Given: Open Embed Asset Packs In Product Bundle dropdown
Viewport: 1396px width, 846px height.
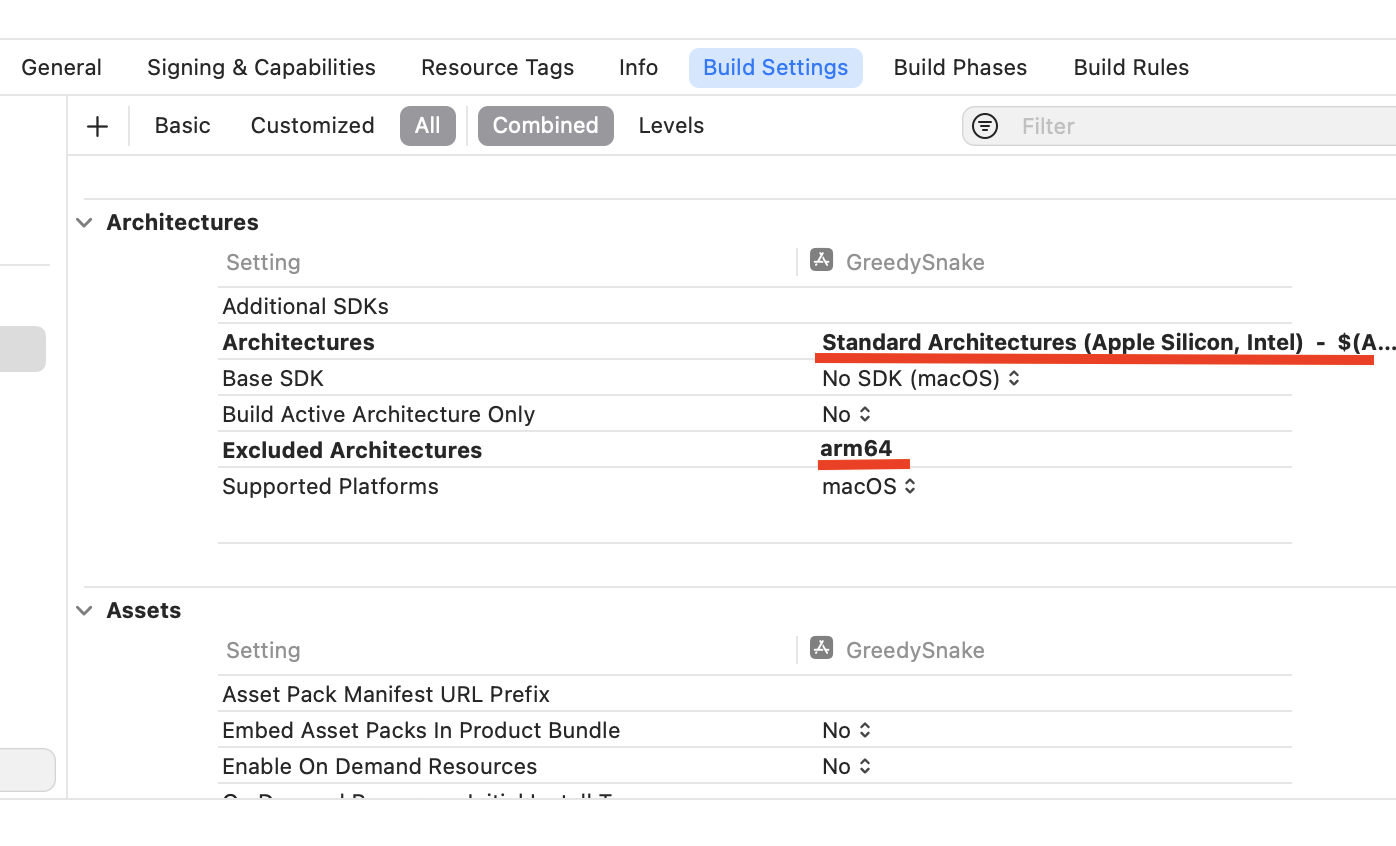Looking at the screenshot, I should click(x=847, y=730).
